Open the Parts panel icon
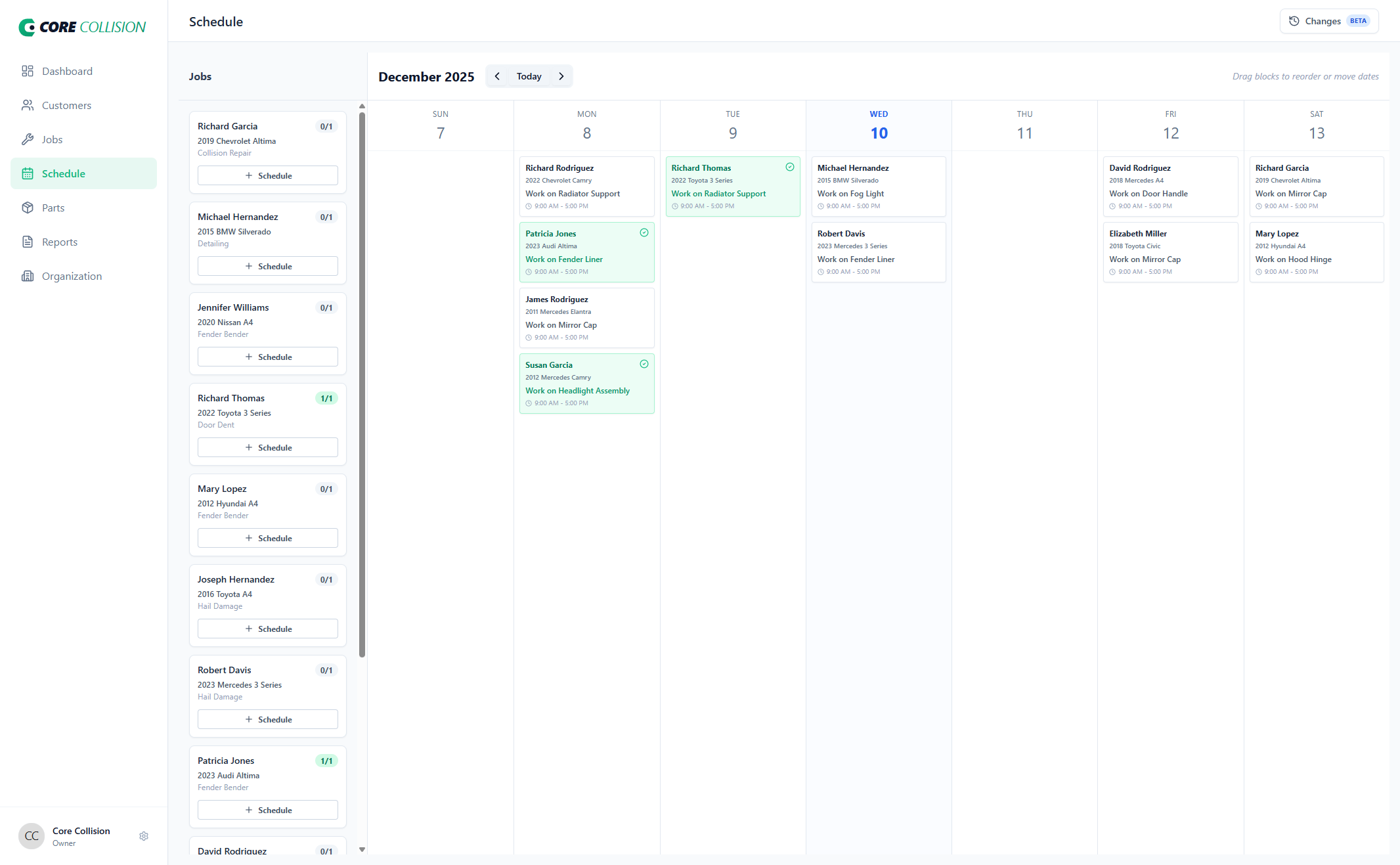 28,208
